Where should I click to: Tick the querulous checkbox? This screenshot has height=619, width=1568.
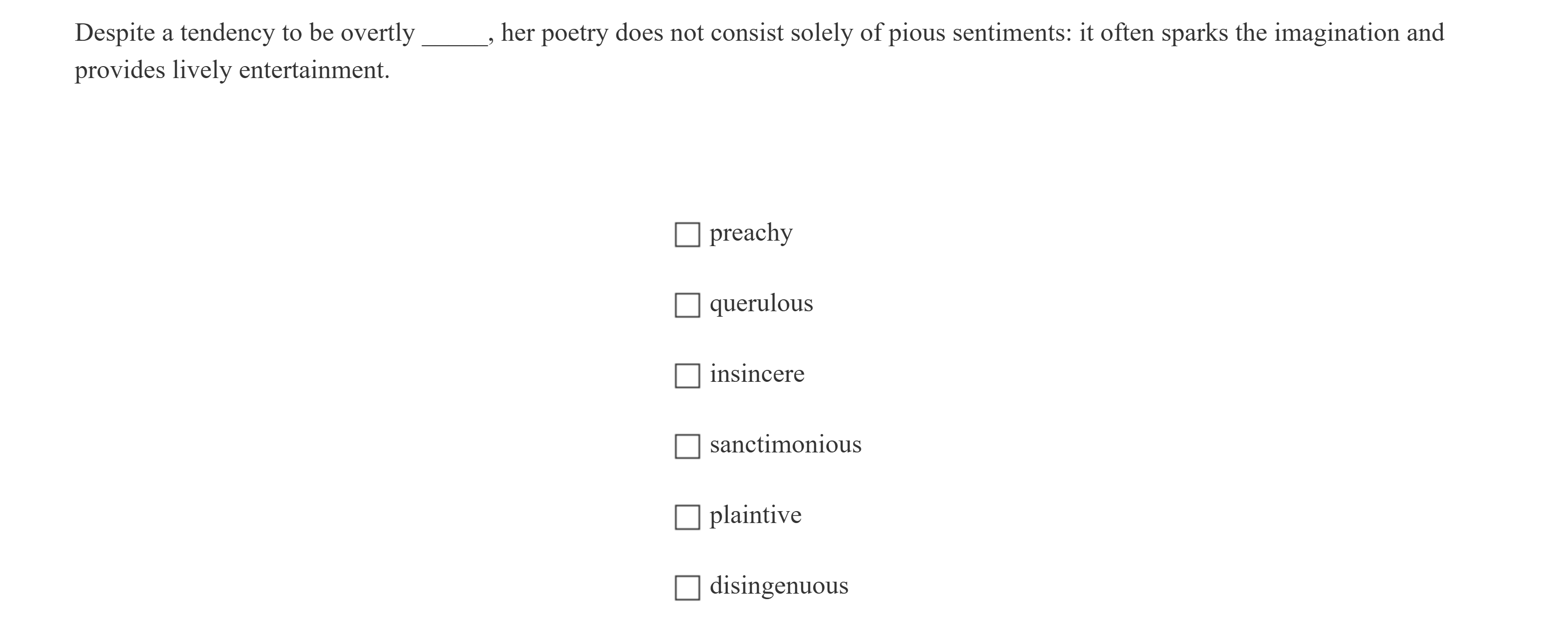pos(687,305)
